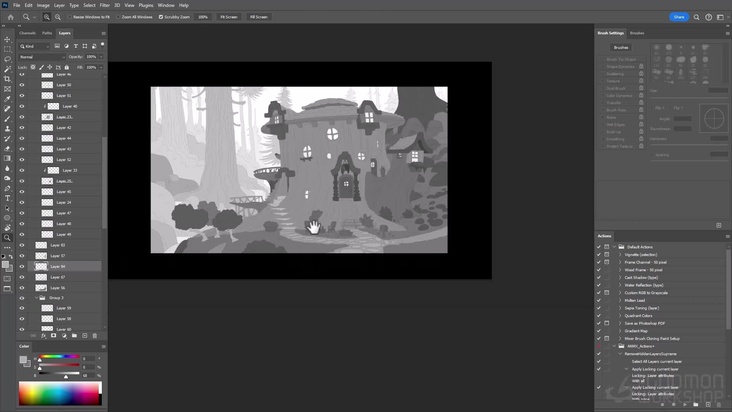Image resolution: width=732 pixels, height=412 pixels.
Task: Expand the Sepia Toning (layer) action
Action: [x=620, y=308]
